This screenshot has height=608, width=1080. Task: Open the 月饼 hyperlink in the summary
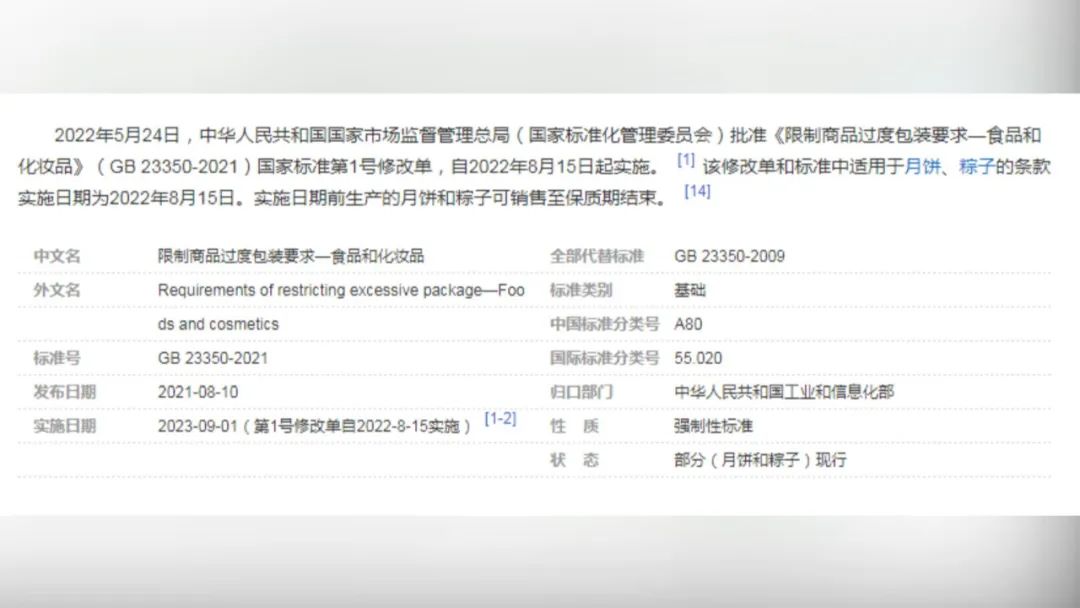923,167
